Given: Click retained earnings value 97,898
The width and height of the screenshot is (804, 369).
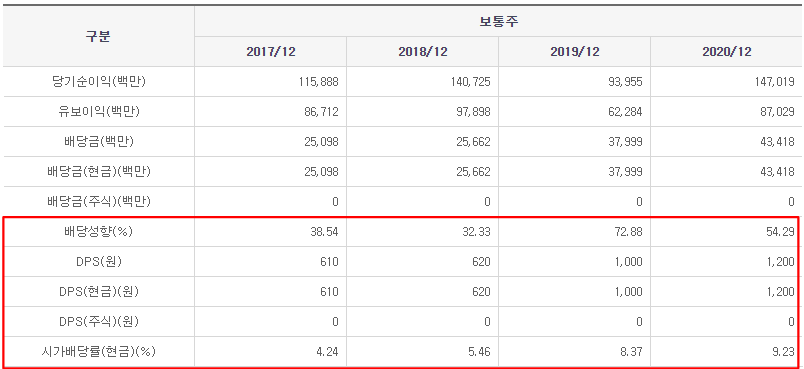Looking at the screenshot, I should pos(473,112).
